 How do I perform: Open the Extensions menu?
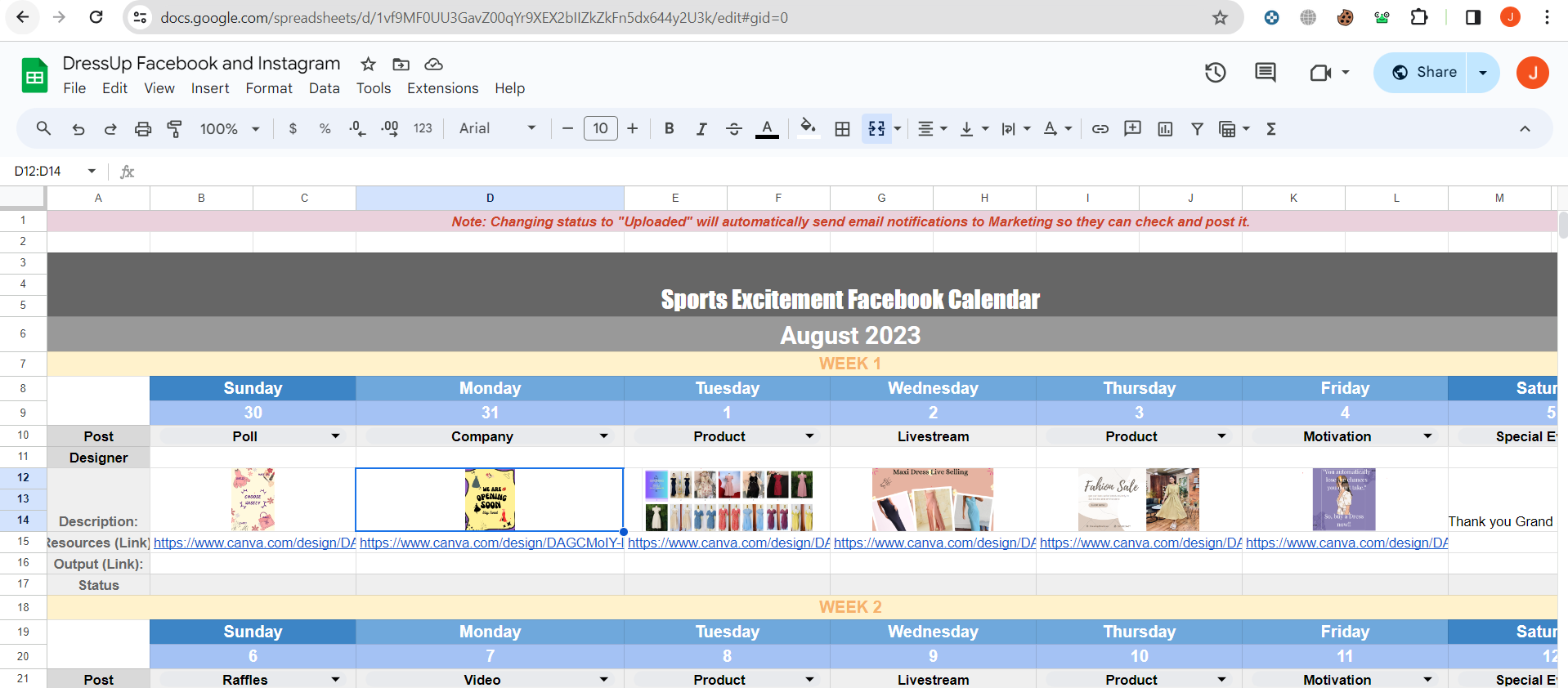coord(442,88)
